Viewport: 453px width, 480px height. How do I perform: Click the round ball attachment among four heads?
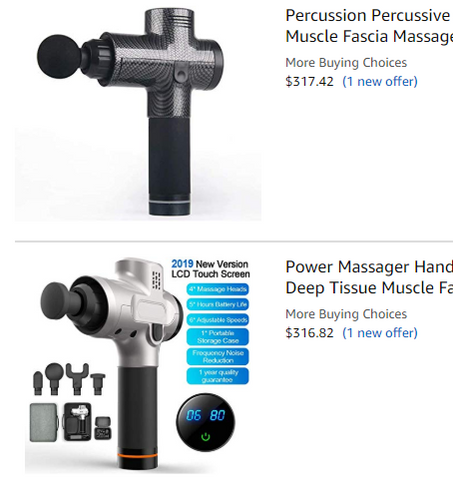coord(54,379)
